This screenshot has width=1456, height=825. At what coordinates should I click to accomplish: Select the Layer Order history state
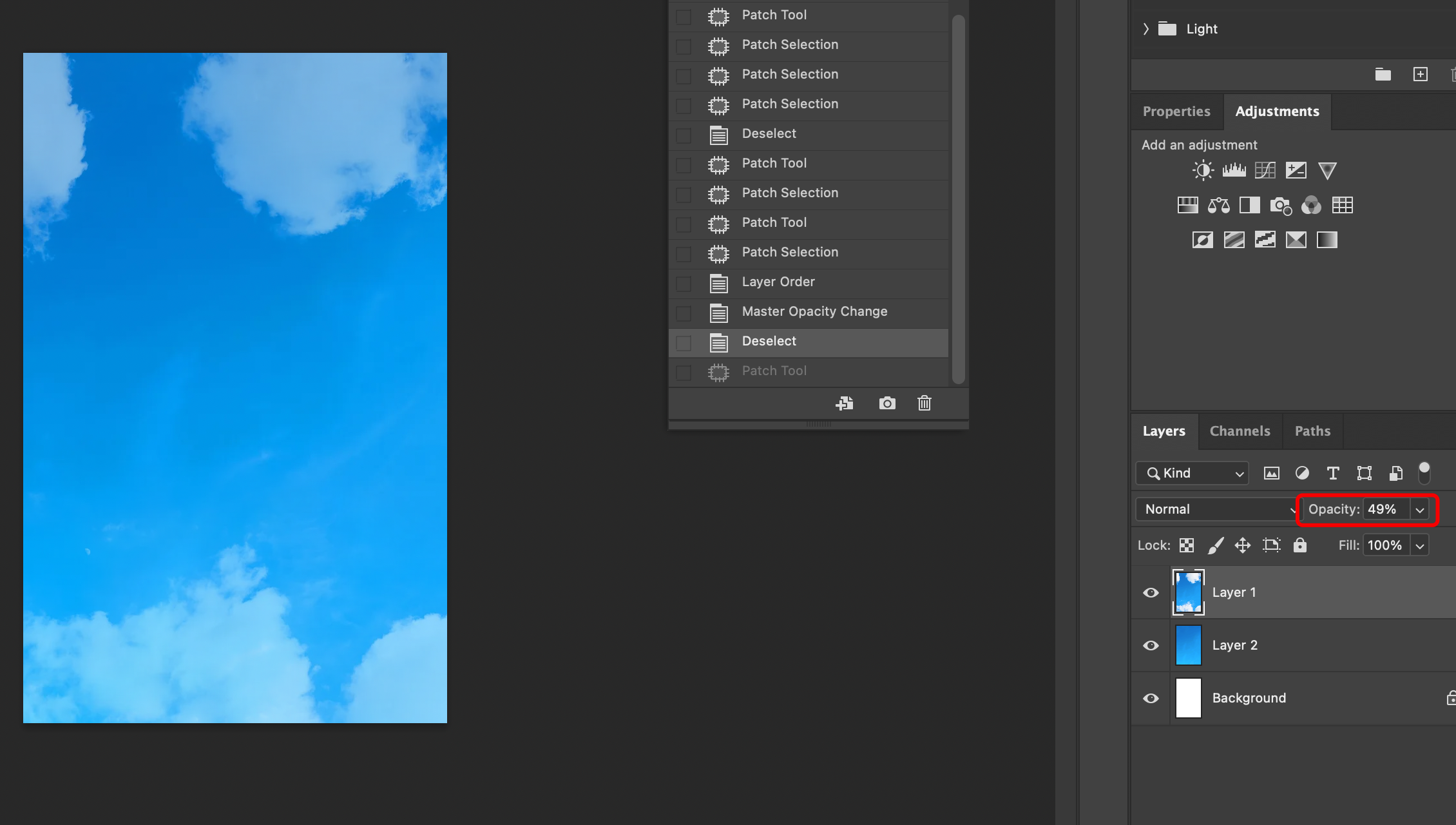(778, 282)
